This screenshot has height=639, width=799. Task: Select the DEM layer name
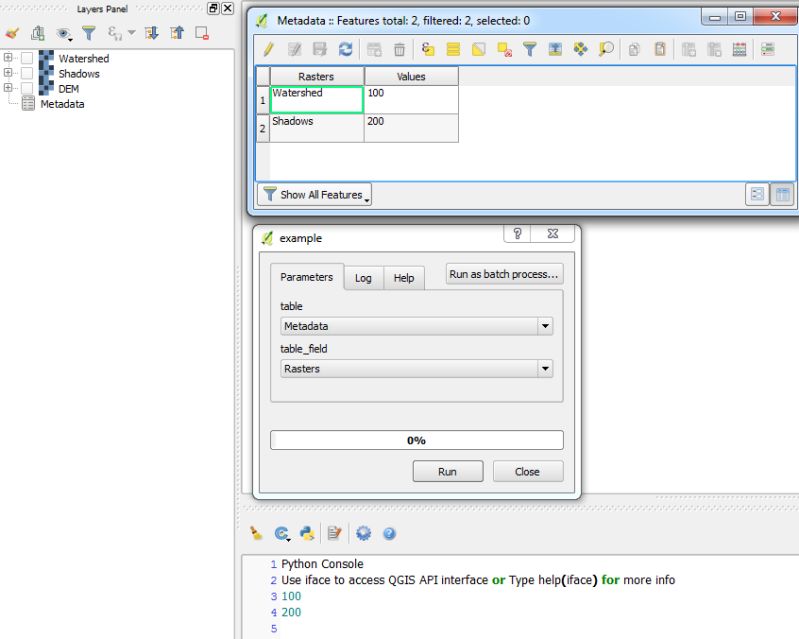tap(68, 89)
